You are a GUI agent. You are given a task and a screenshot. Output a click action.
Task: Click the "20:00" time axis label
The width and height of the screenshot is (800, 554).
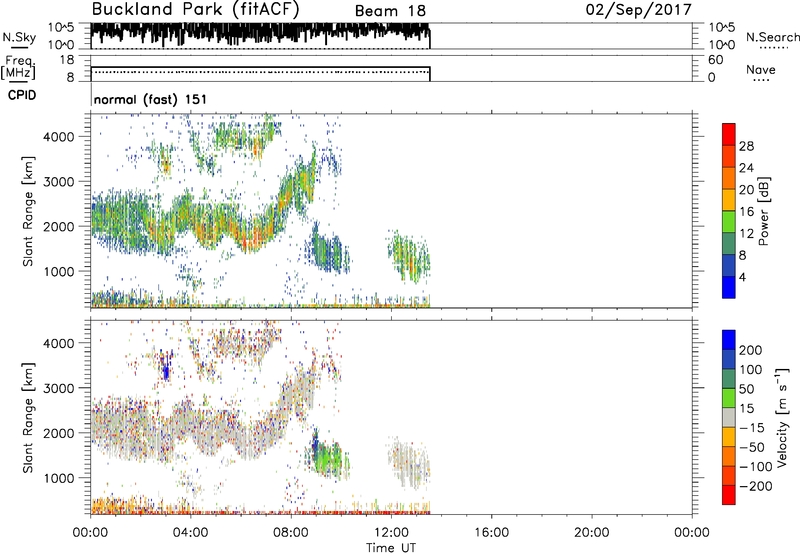click(591, 533)
